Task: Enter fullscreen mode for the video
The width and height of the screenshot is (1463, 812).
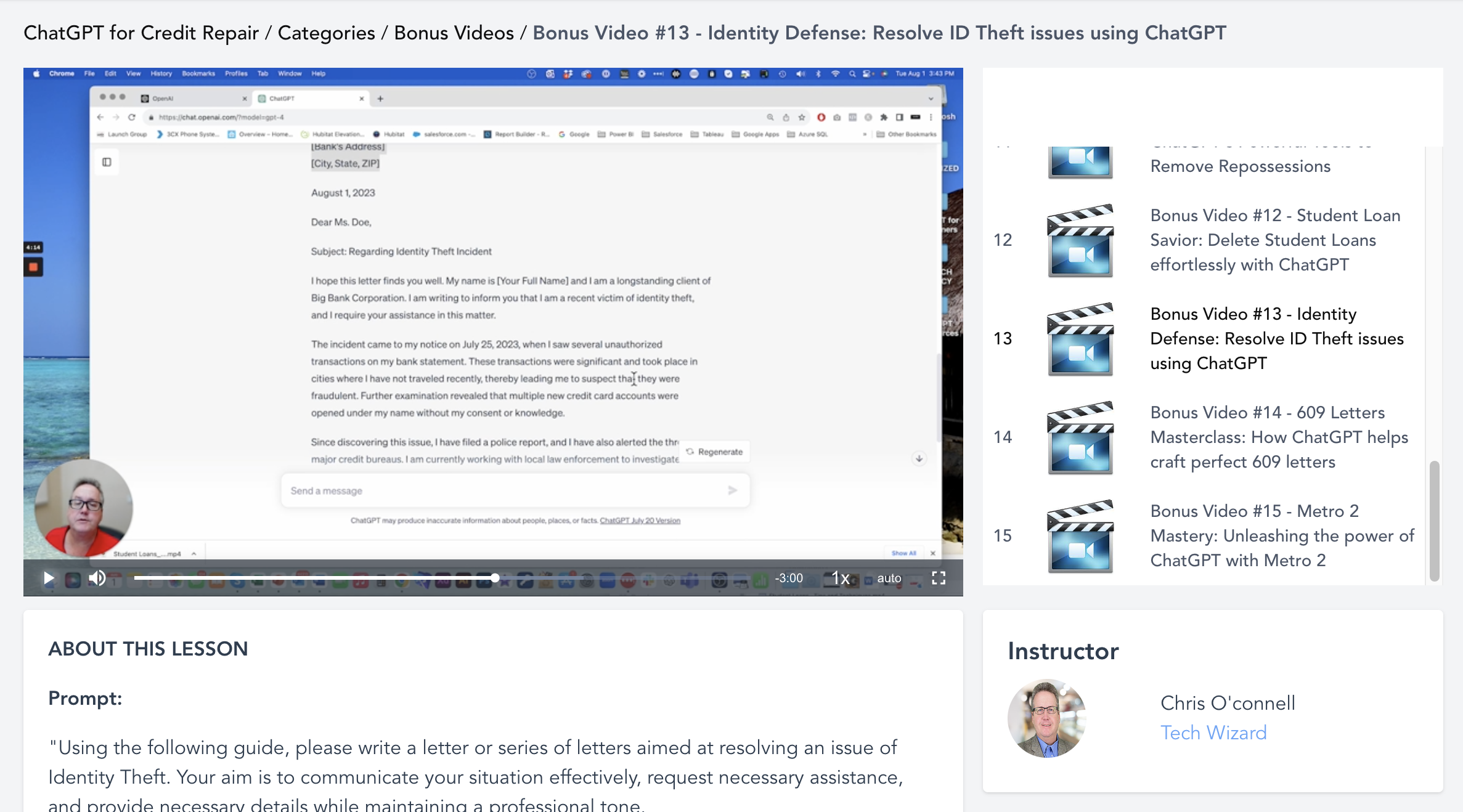Action: (938, 578)
